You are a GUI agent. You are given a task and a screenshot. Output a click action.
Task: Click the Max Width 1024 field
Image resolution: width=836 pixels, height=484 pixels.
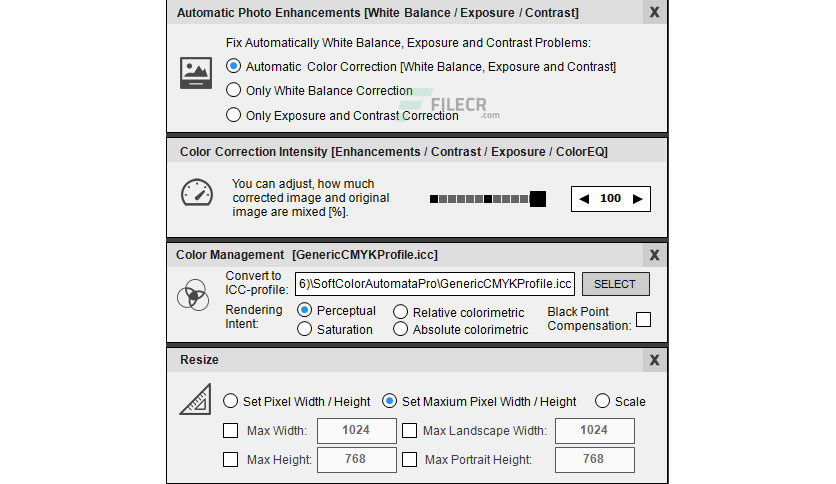[x=357, y=431]
